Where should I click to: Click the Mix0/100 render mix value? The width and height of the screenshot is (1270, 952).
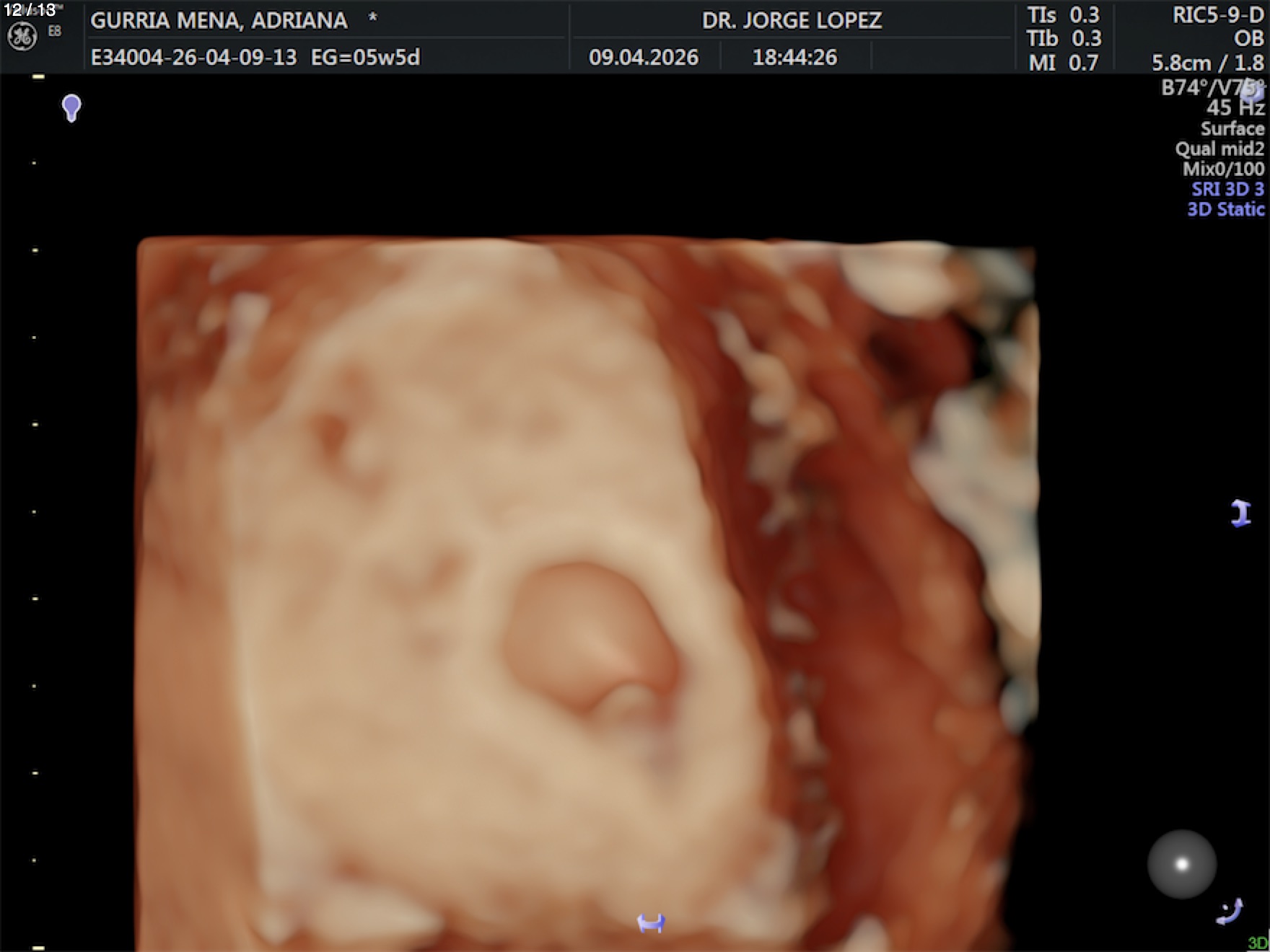click(1223, 169)
